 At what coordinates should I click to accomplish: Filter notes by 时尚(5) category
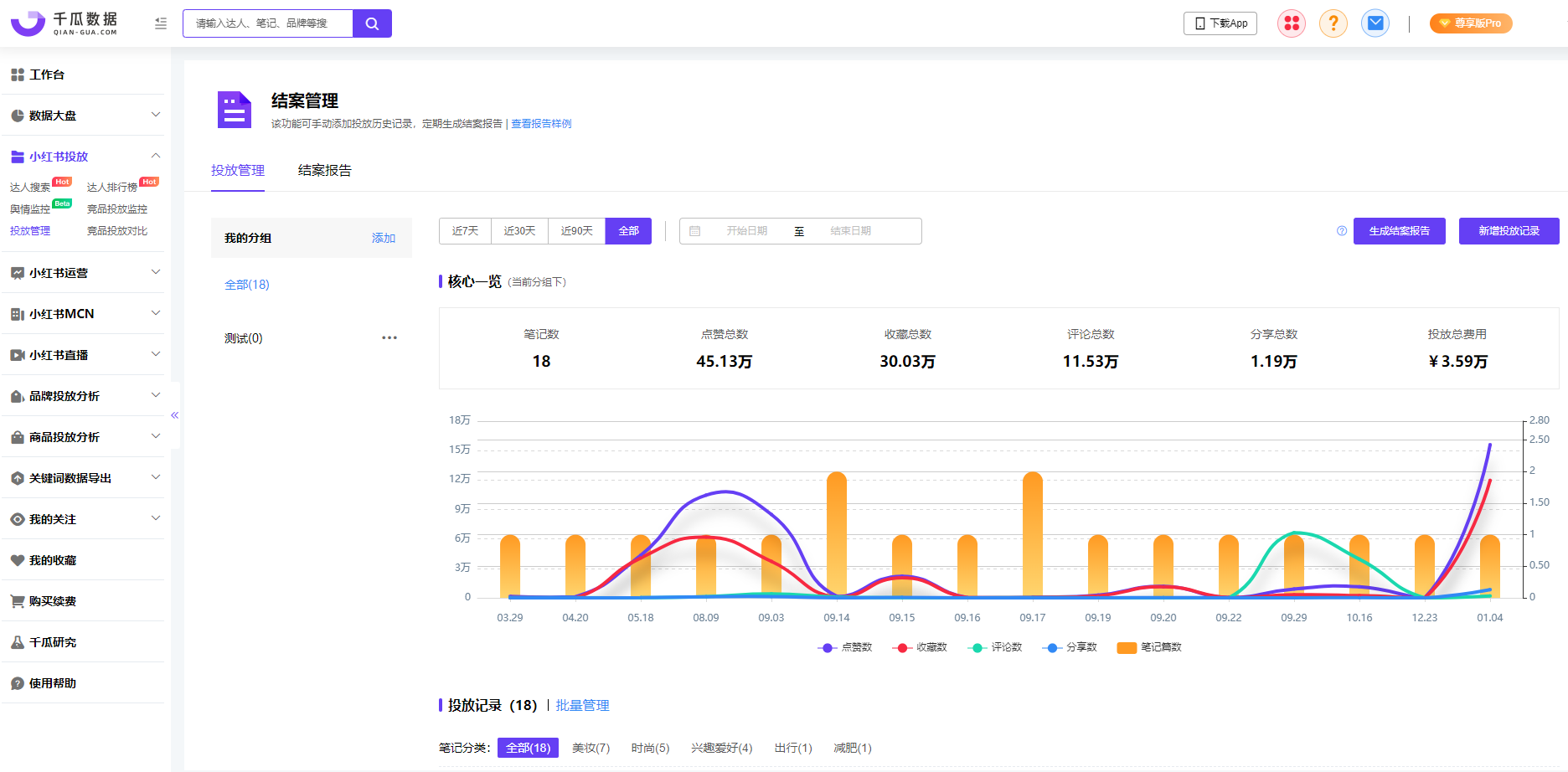(x=651, y=748)
